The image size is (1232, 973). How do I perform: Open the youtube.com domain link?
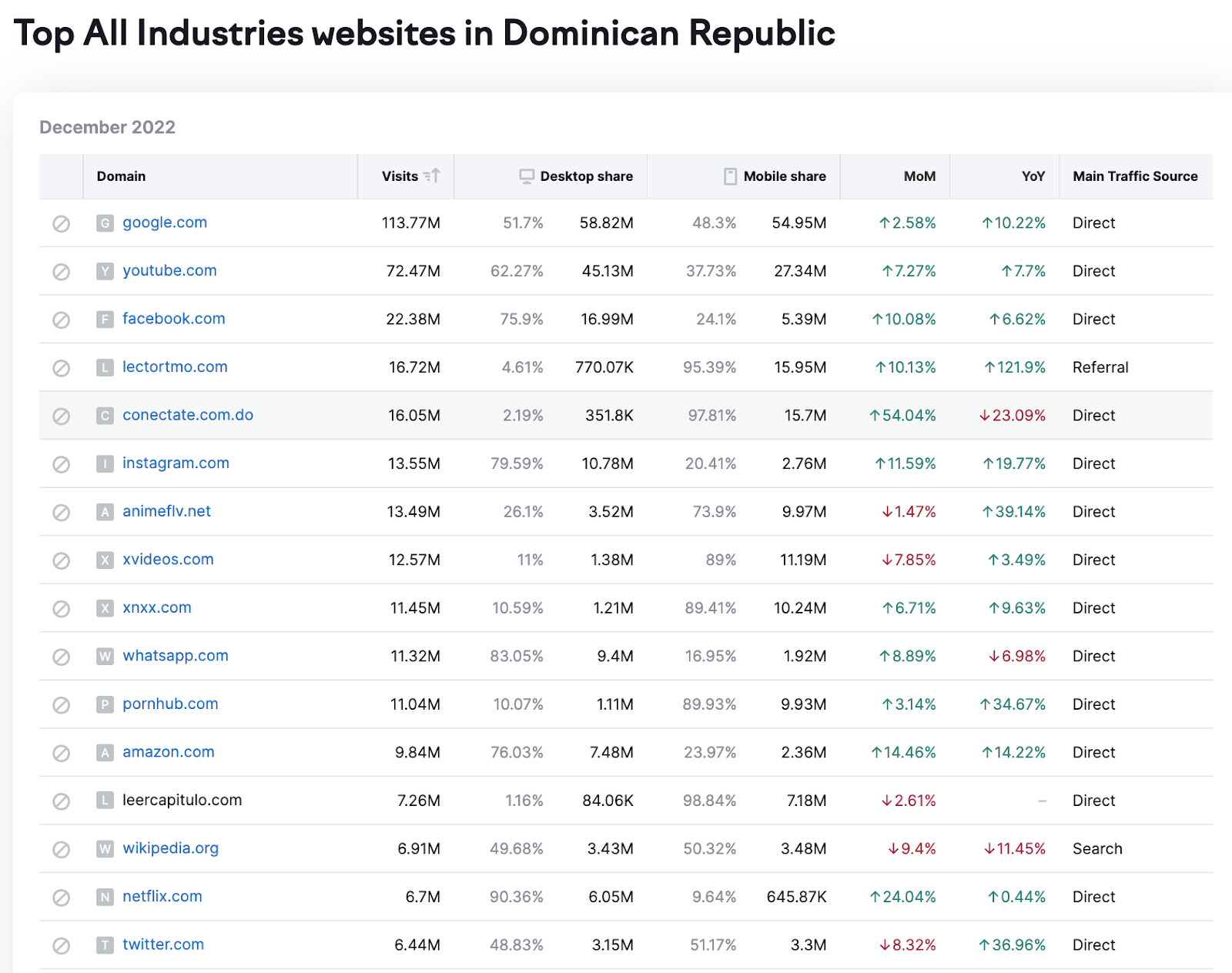click(x=169, y=271)
